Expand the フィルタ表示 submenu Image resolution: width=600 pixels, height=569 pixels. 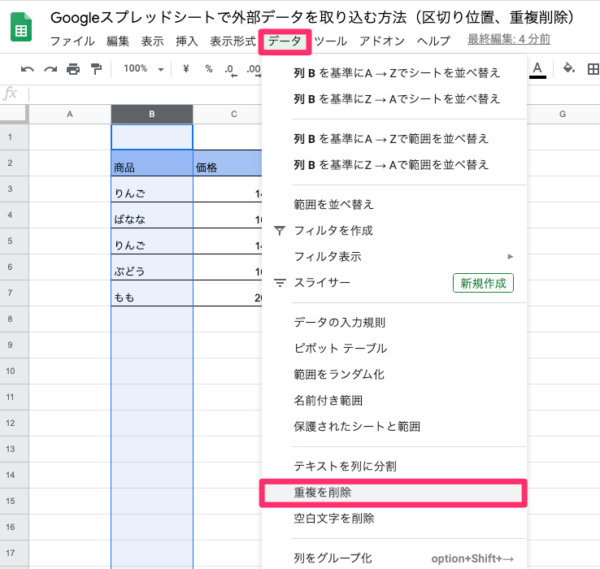coord(402,257)
